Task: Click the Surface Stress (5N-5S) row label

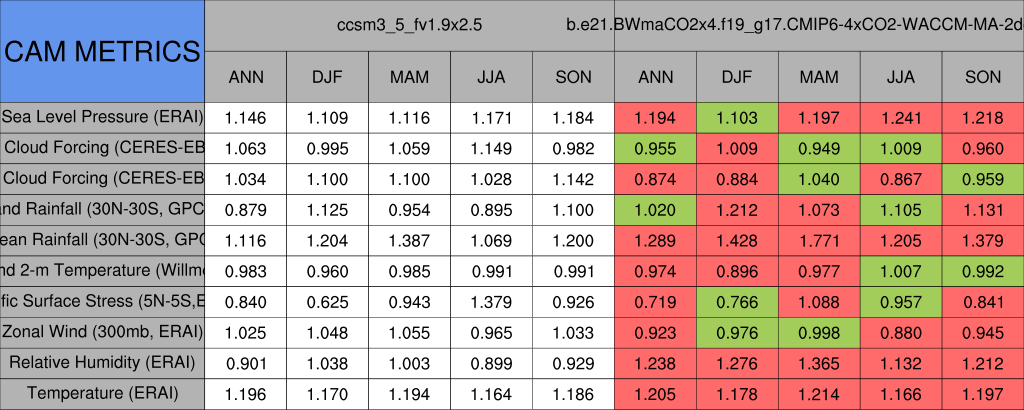Action: click(x=102, y=301)
